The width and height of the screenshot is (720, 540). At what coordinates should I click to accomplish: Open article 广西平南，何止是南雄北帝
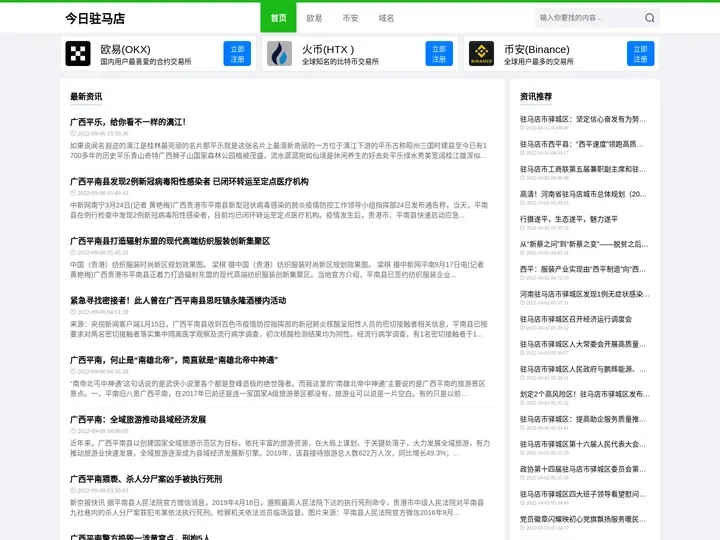(174, 360)
